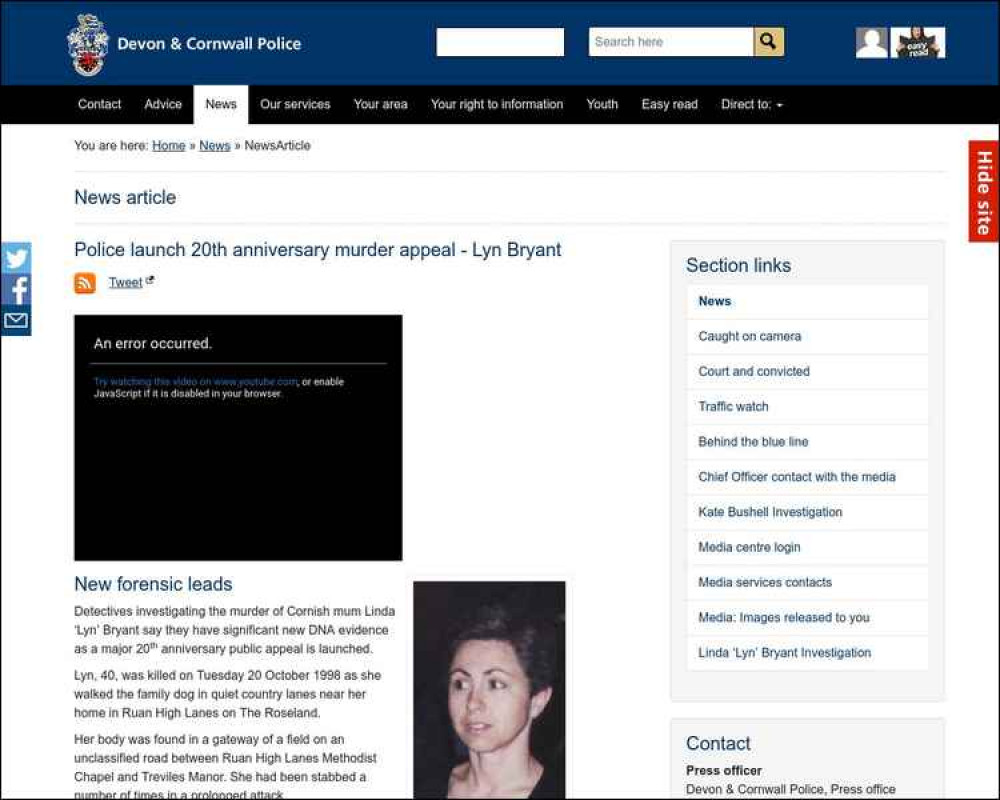This screenshot has width=1000, height=800.
Task: Open the orange RSS feed icon
Action: [x=85, y=283]
